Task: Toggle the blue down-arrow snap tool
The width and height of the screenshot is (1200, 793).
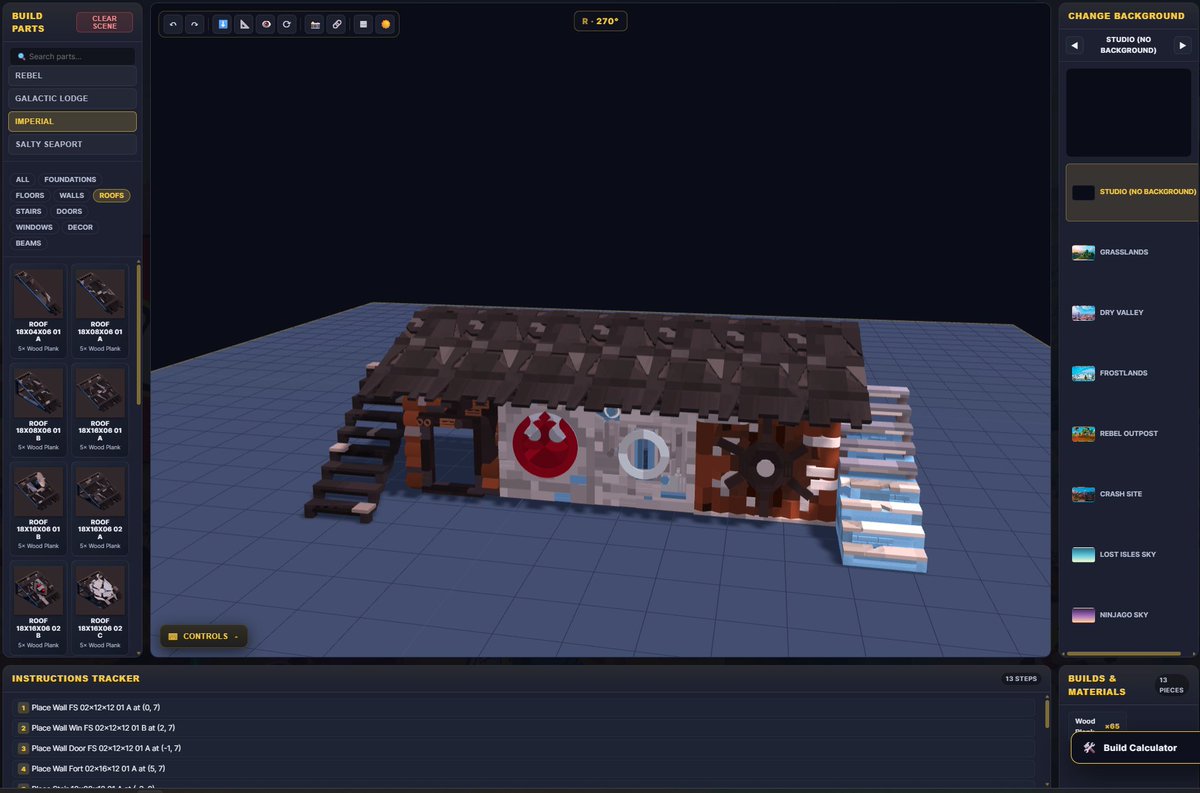Action: [x=222, y=24]
